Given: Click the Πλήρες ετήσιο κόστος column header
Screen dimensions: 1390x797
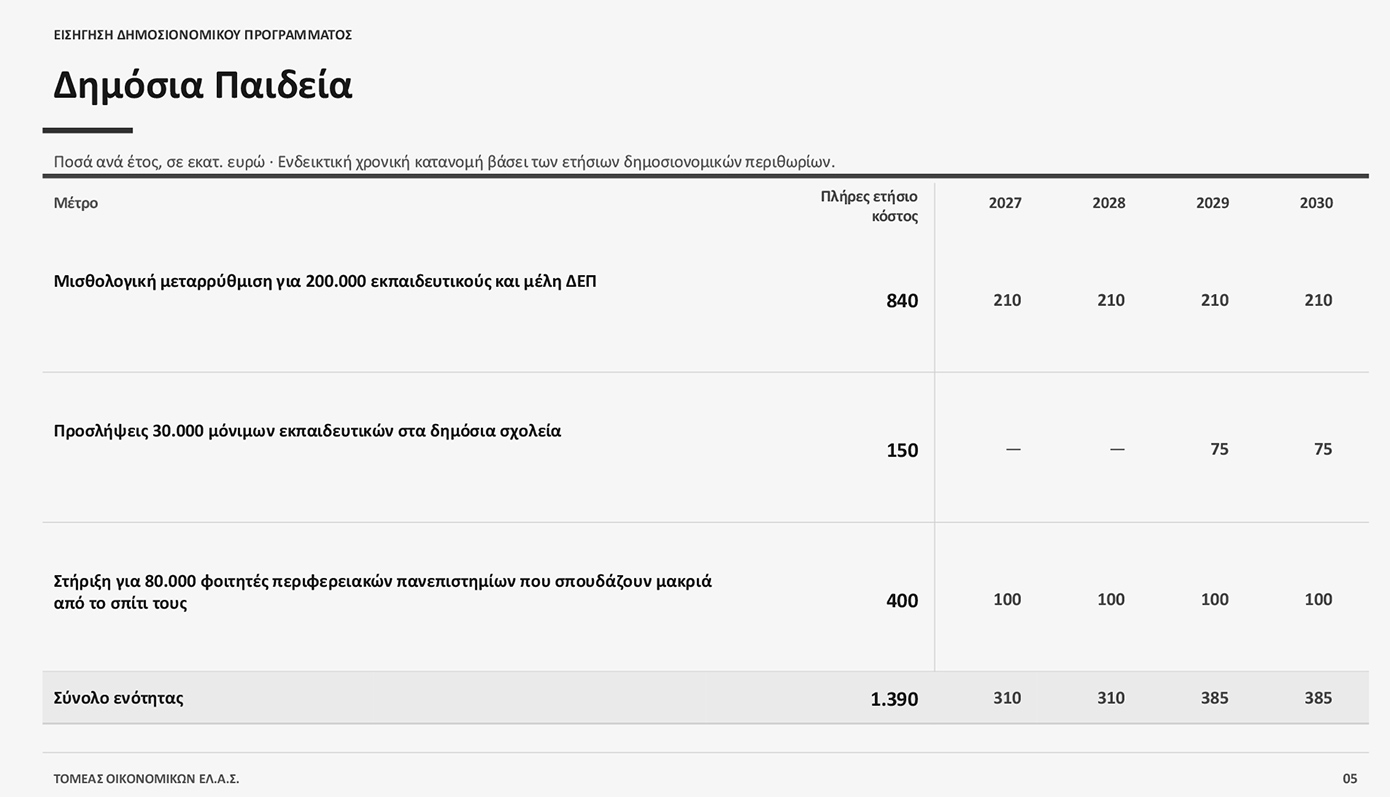Looking at the screenshot, I should pyautogui.click(x=869, y=206).
